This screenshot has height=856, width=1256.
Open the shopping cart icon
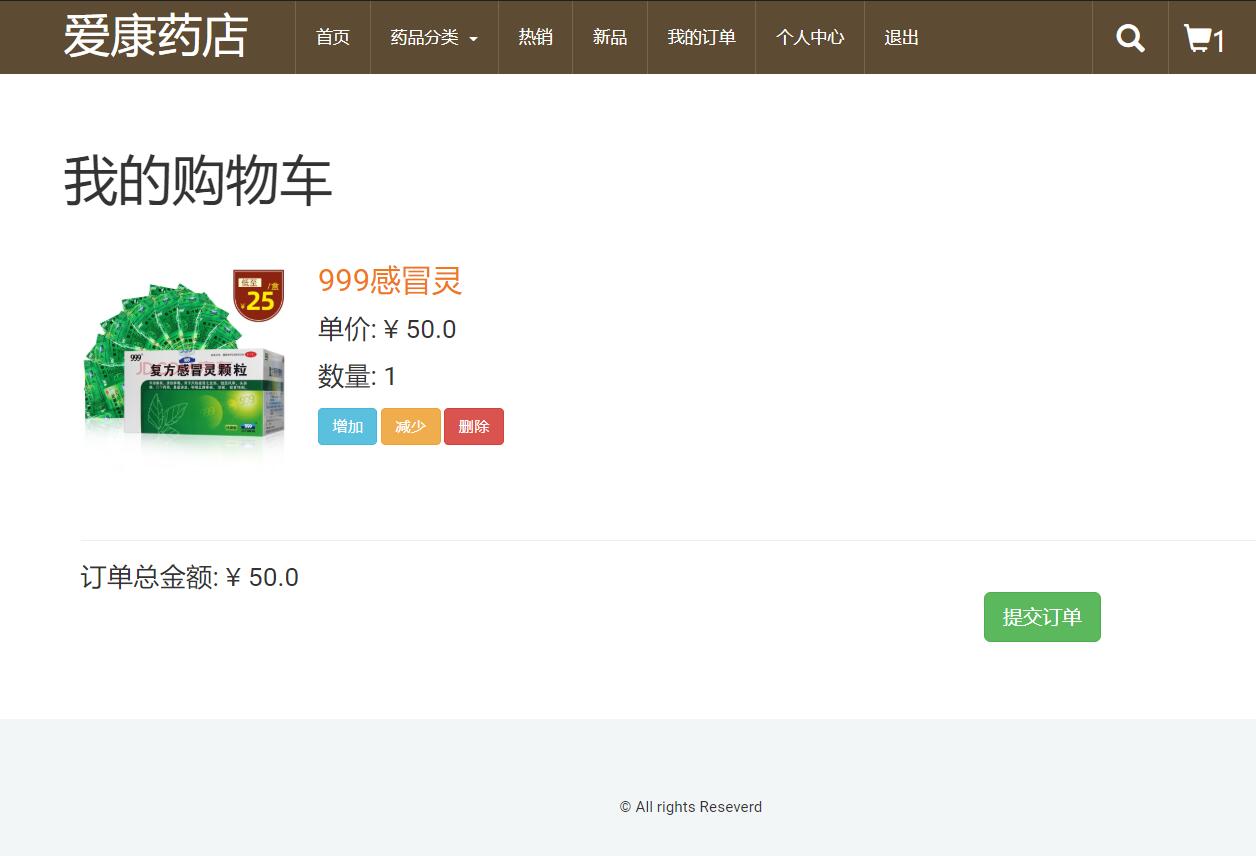click(x=1199, y=37)
